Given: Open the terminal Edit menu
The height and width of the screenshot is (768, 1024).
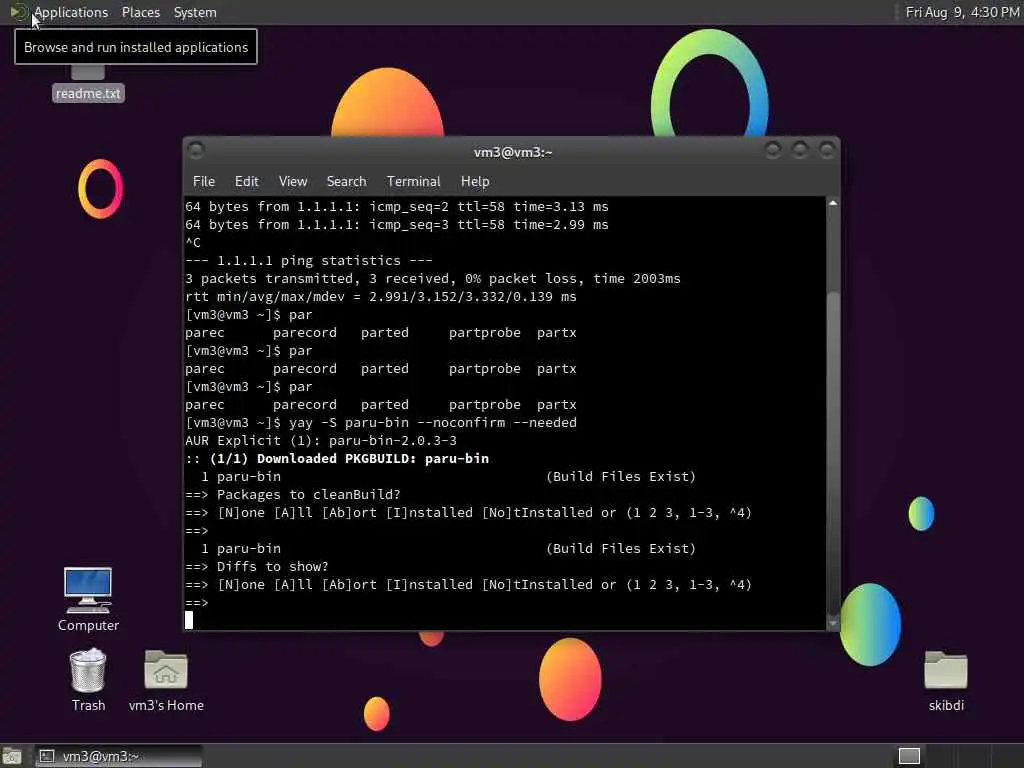Looking at the screenshot, I should pyautogui.click(x=246, y=182).
